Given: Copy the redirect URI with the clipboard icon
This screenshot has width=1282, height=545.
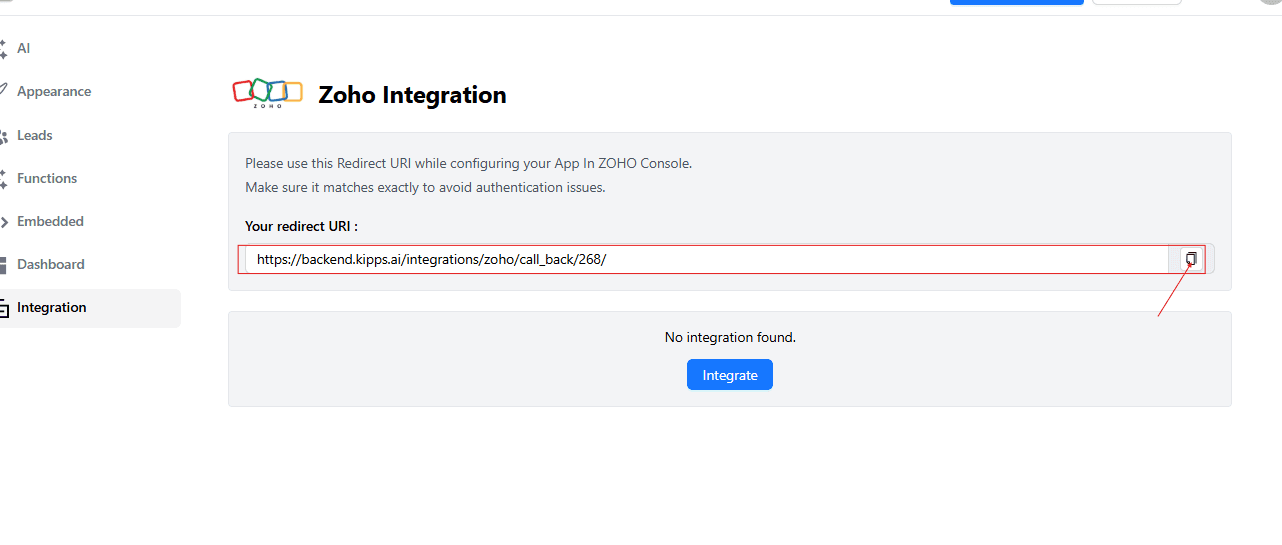Looking at the screenshot, I should pos(1191,259).
